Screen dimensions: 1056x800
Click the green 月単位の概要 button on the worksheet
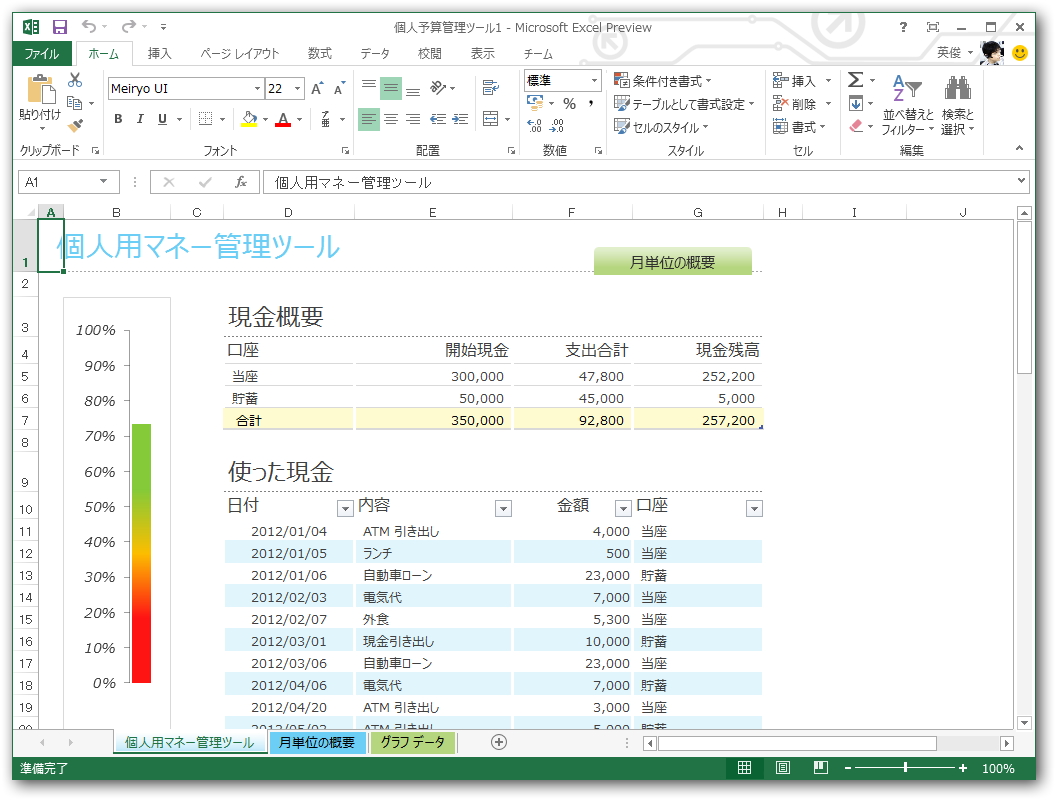pos(673,261)
